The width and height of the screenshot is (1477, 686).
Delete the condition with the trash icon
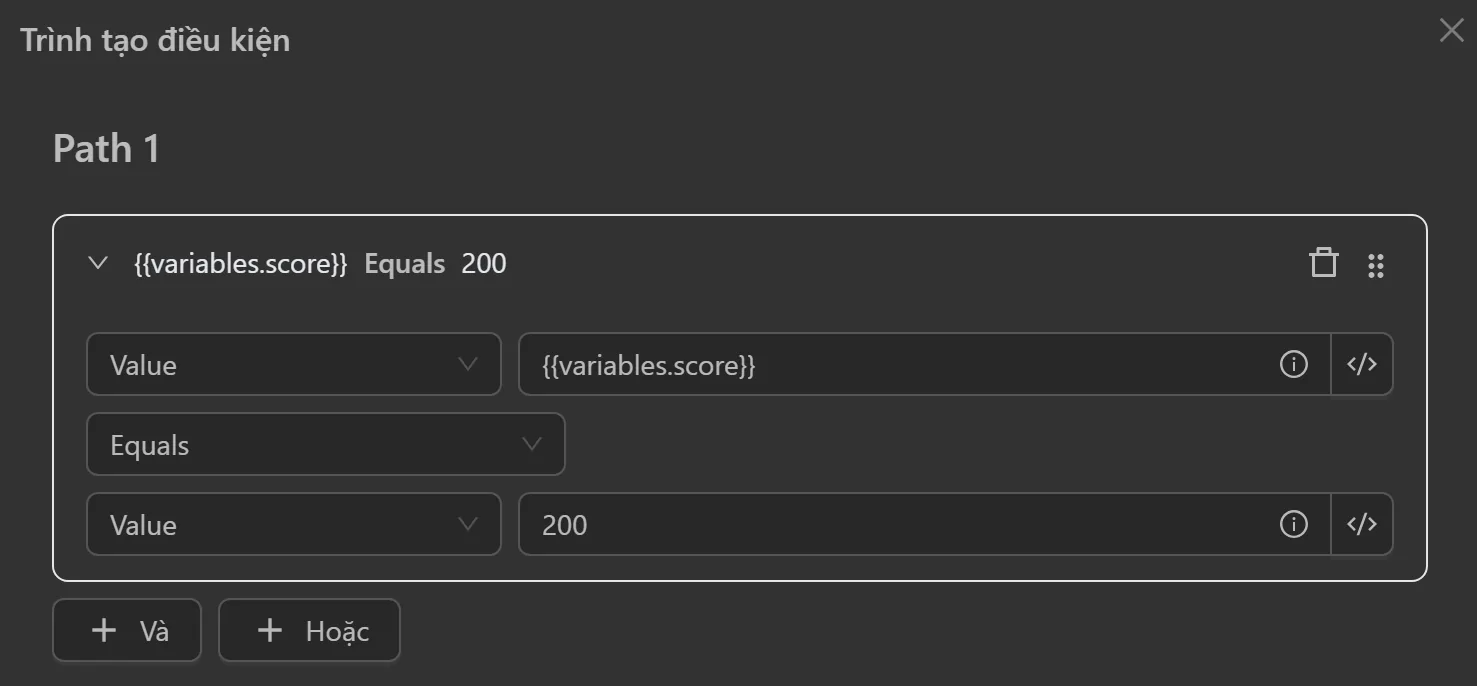[x=1323, y=264]
